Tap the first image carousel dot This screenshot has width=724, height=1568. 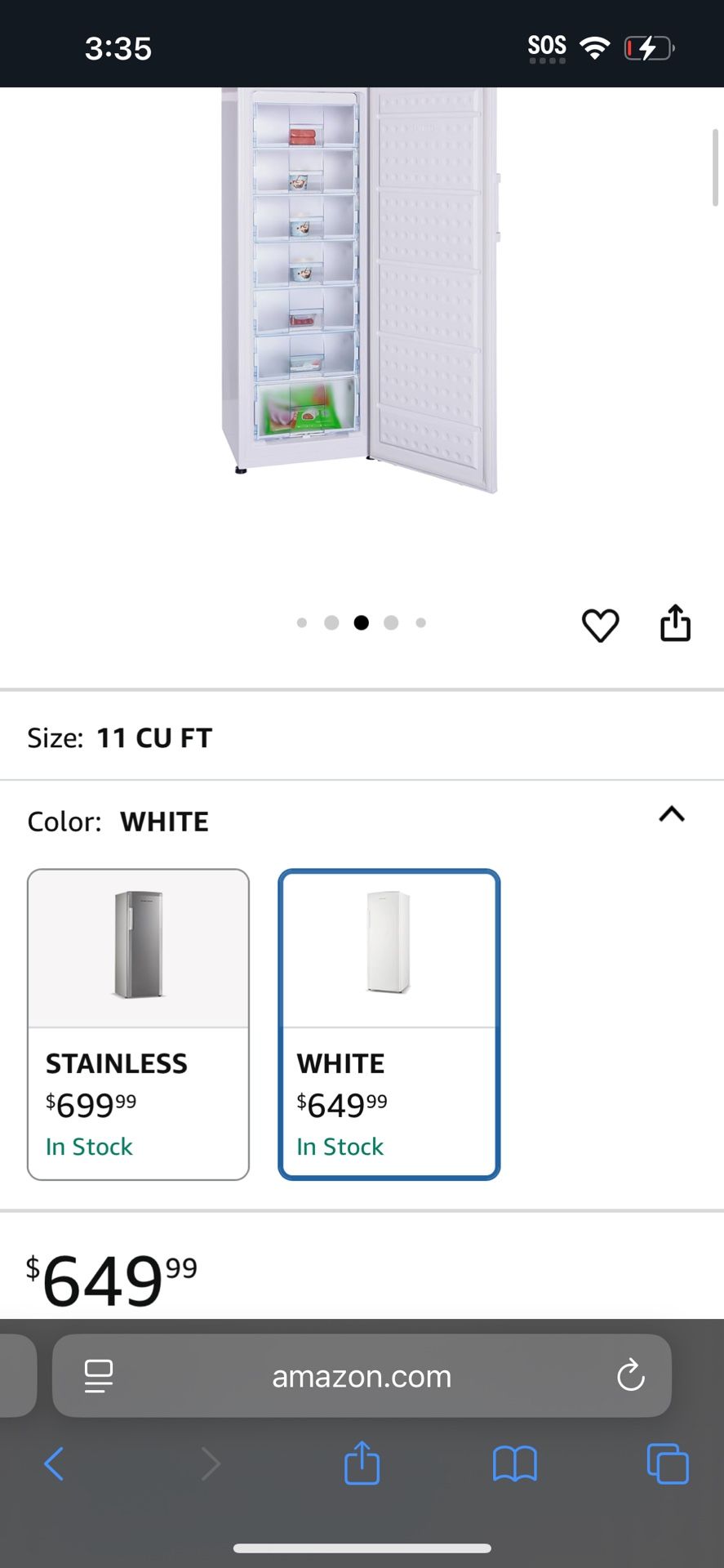pos(302,623)
